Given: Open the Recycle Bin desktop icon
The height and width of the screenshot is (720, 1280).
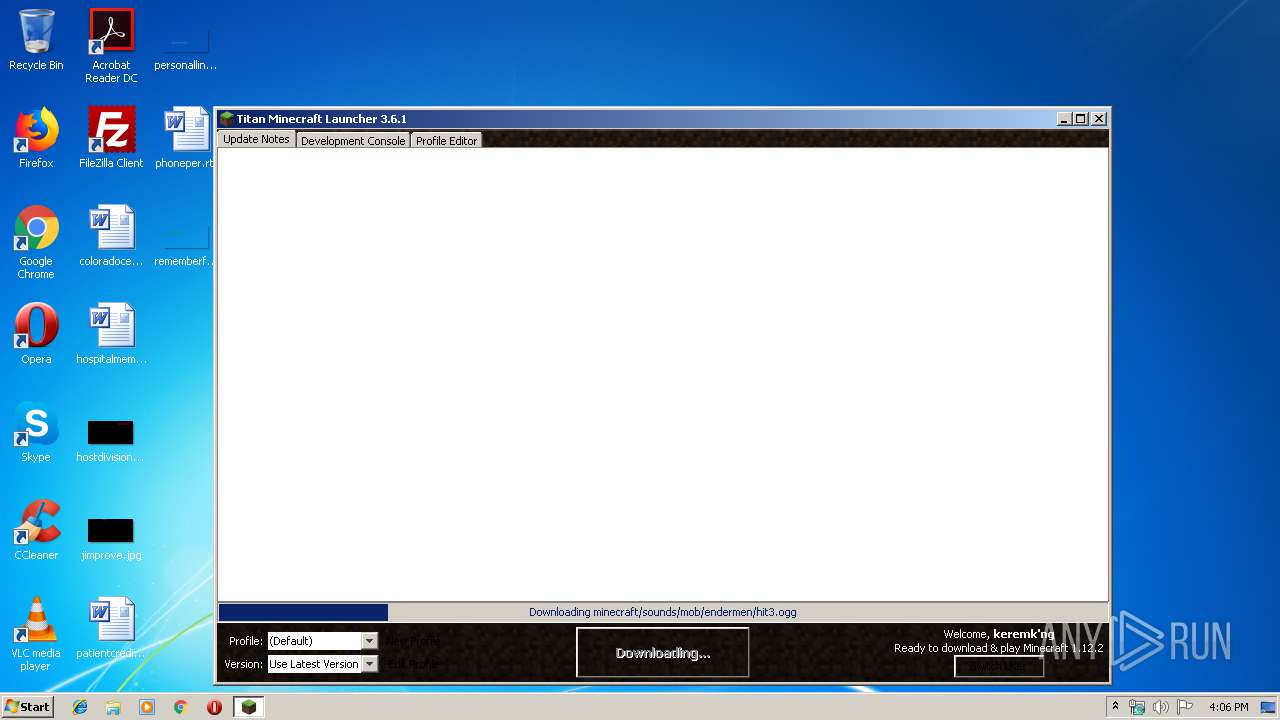Looking at the screenshot, I should tap(36, 40).
